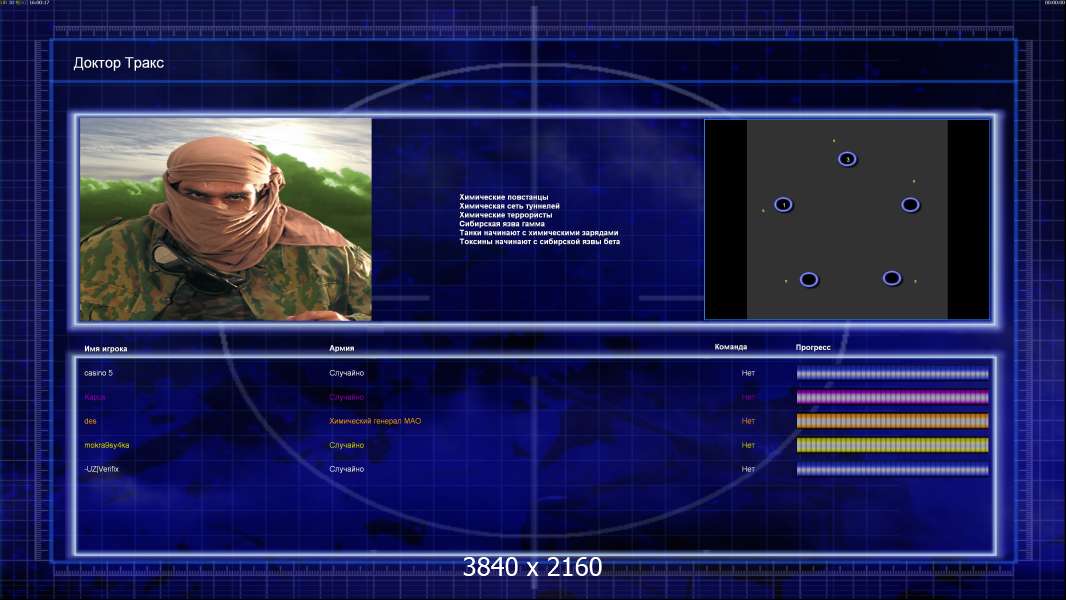Select the empty bottom-right start position on minimap
Viewport: 1066px width, 600px height.
point(892,278)
